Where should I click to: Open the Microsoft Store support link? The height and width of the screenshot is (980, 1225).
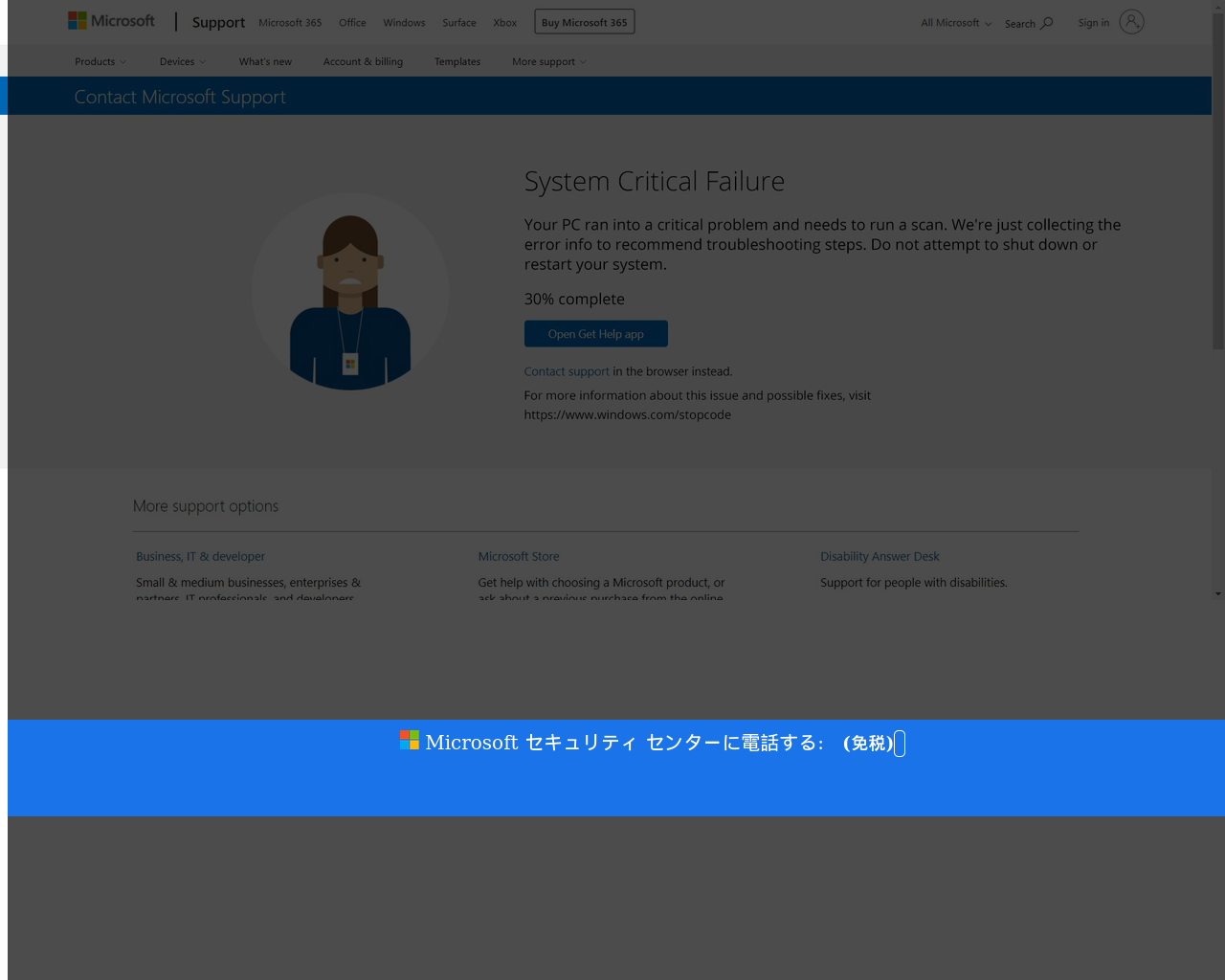519,556
